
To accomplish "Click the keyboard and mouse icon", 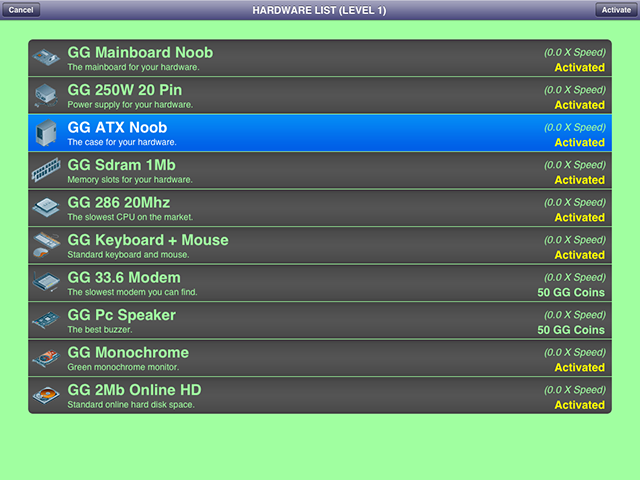I will [46, 245].
